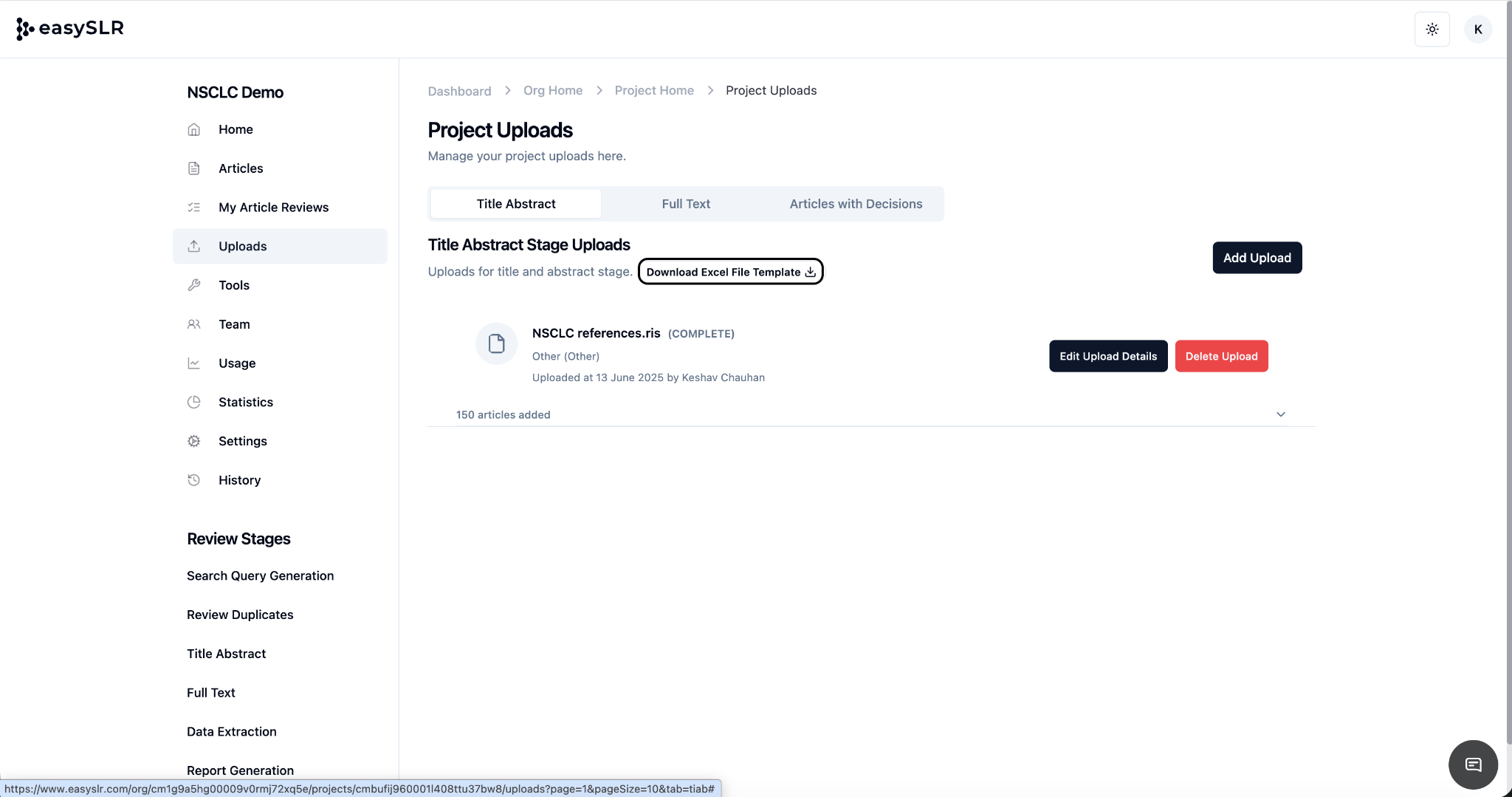Click the Add Upload button
Viewport: 1512px width, 797px height.
[x=1257, y=258]
